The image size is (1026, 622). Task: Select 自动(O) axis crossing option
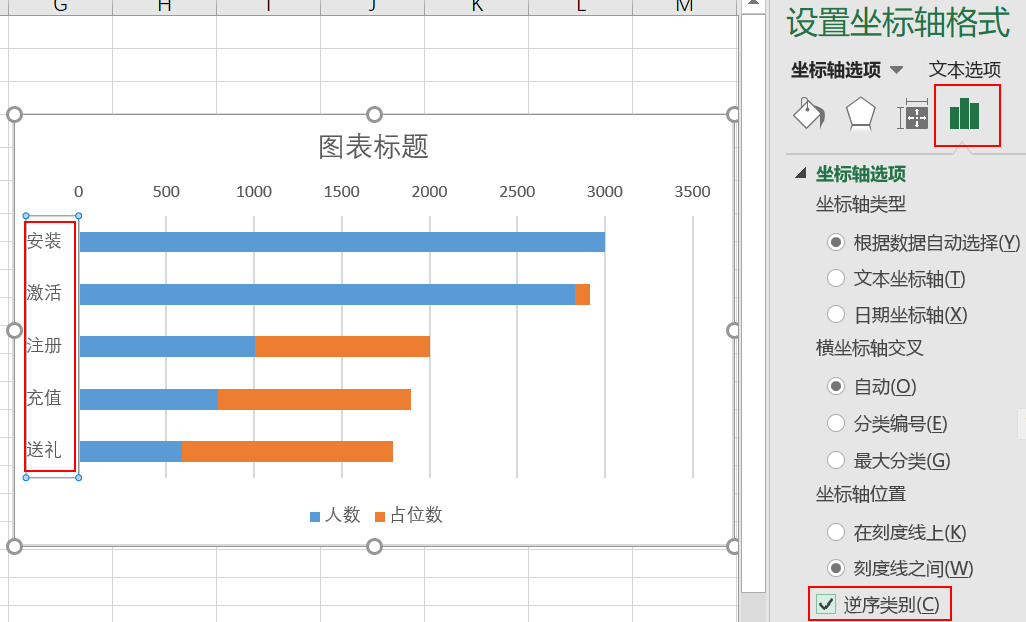click(x=836, y=387)
